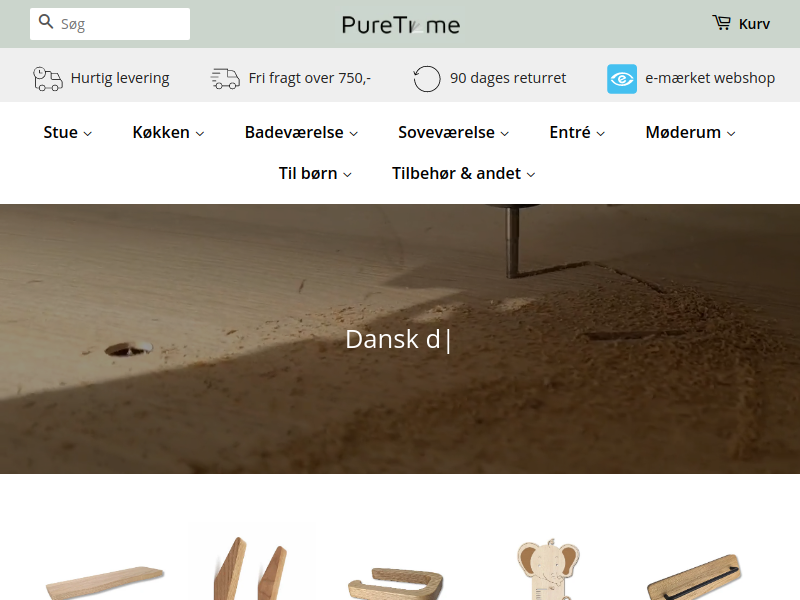The width and height of the screenshot is (800, 600).
Task: Click the 90 dages returret arrow icon
Action: pos(427,79)
